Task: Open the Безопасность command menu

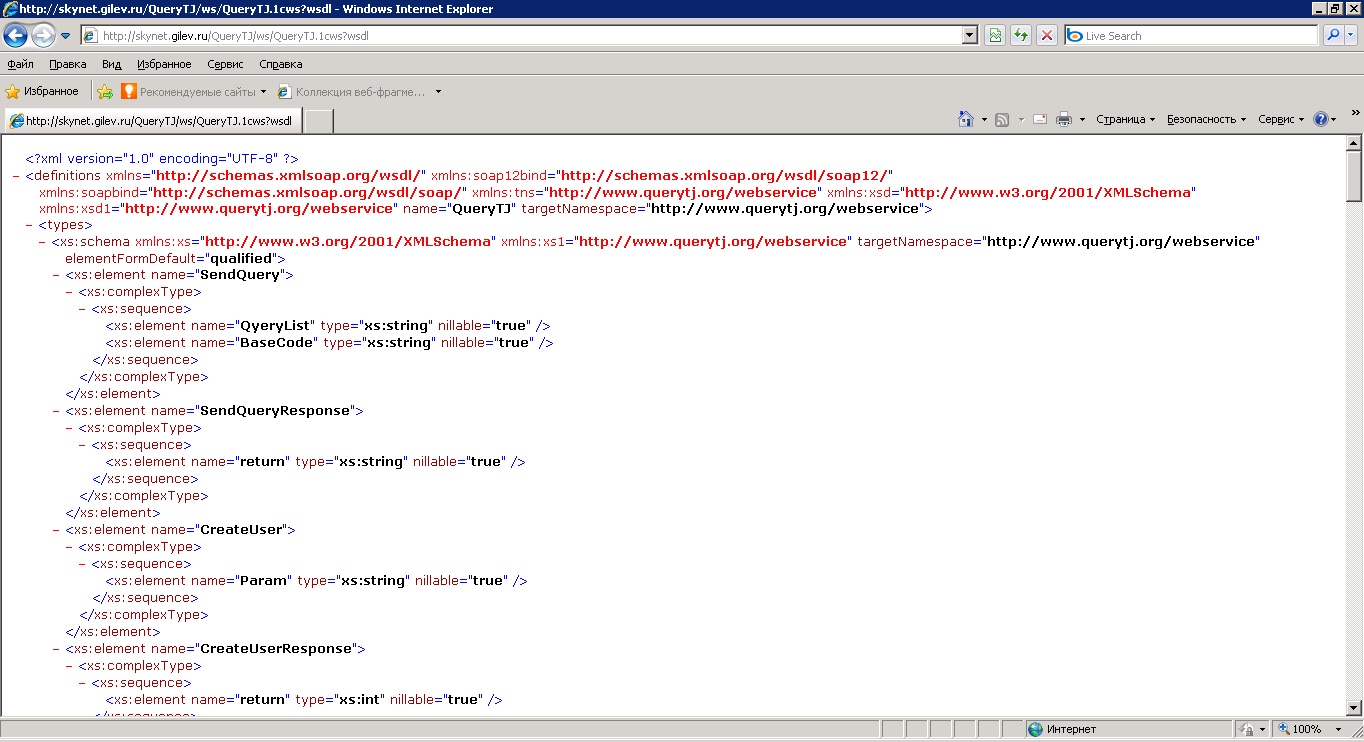Action: (1207, 119)
